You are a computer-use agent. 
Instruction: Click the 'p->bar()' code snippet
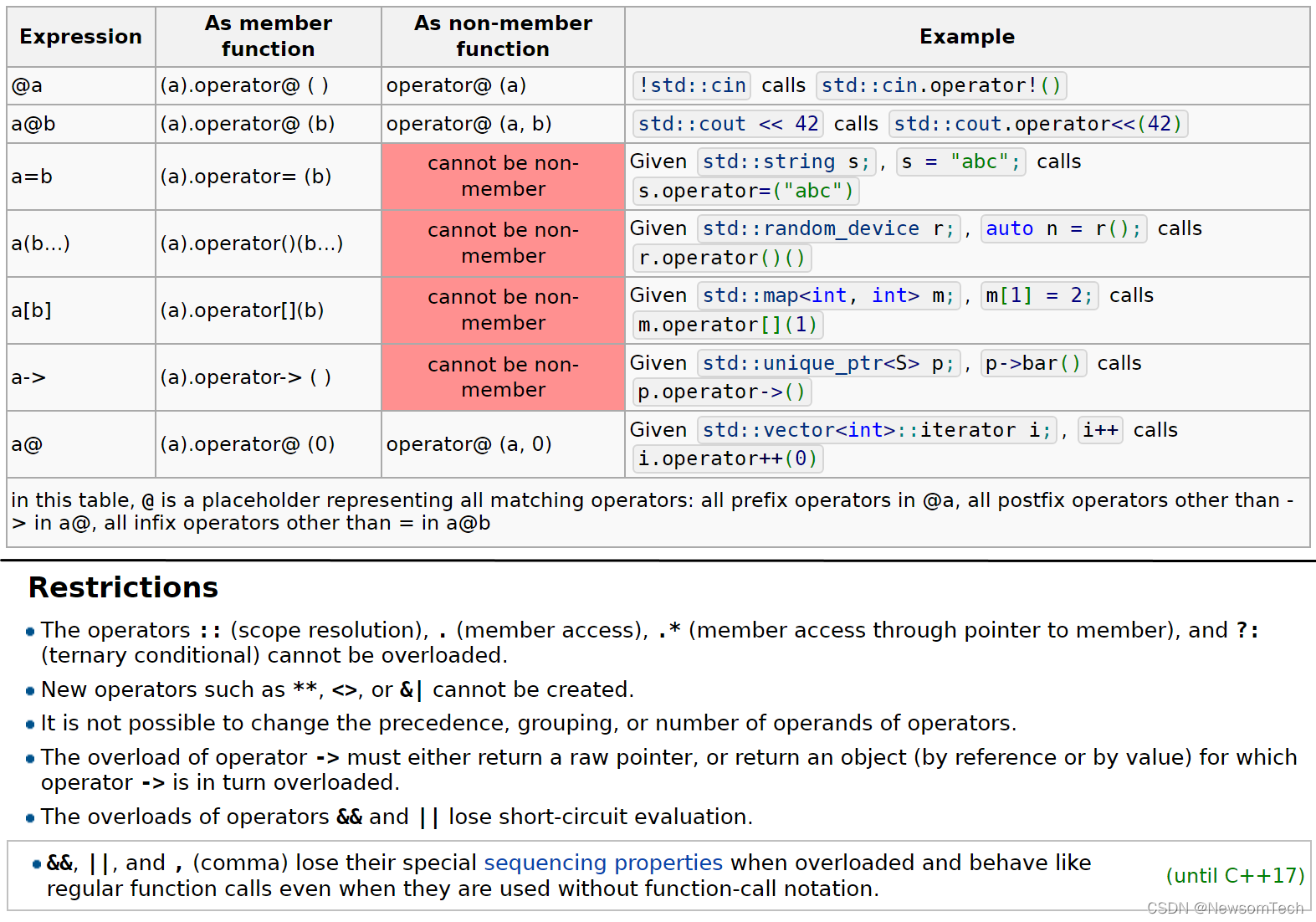tap(1033, 363)
